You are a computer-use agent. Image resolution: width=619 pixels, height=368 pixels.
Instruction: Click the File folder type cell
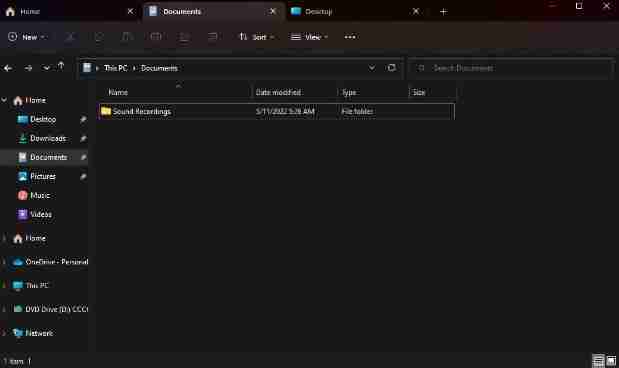(x=357, y=112)
